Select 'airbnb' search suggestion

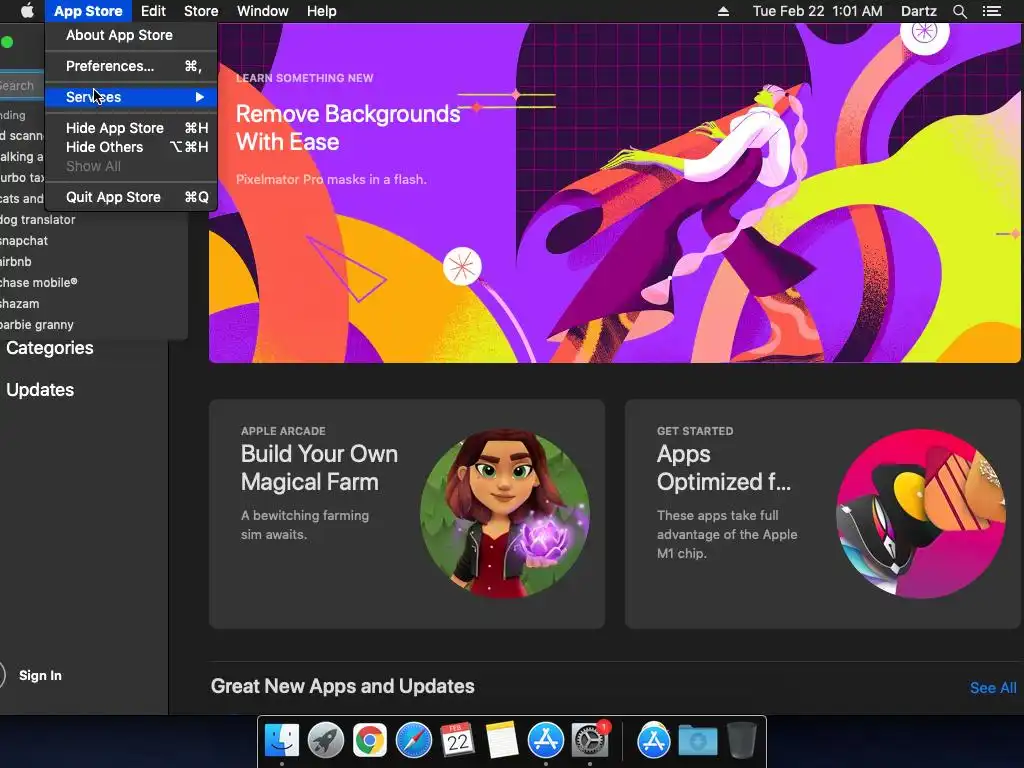(16, 262)
